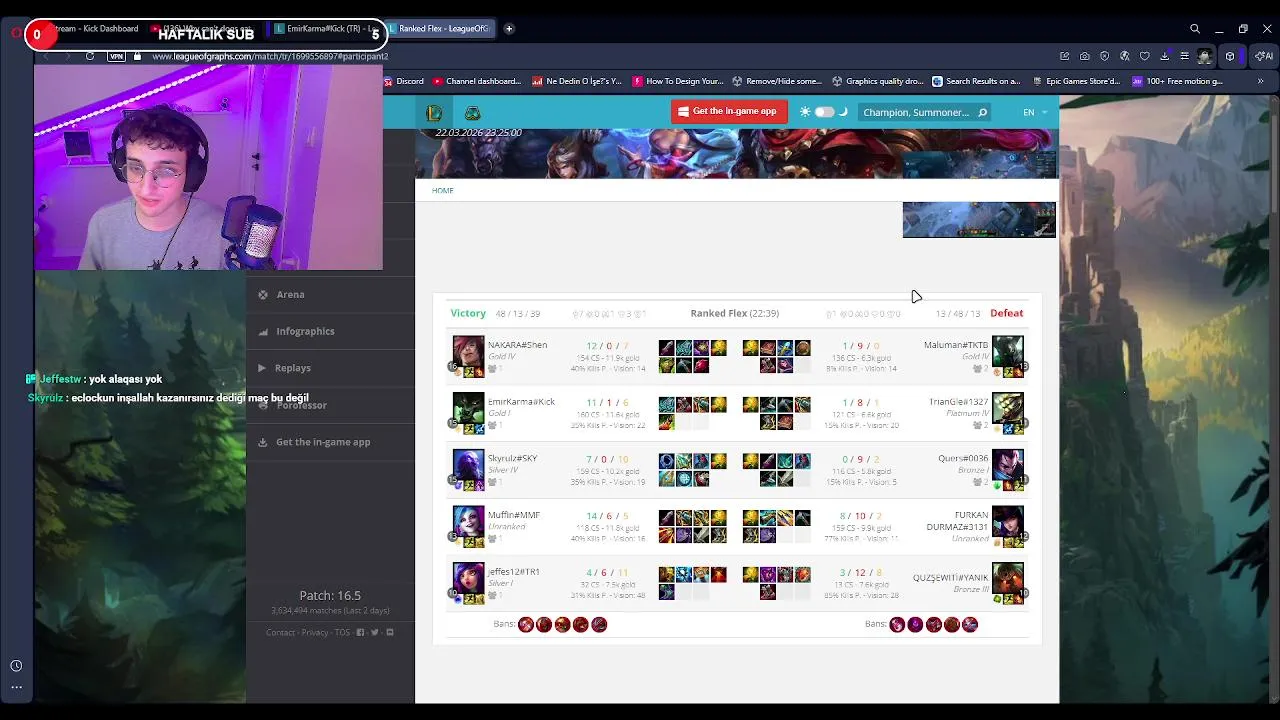Switch to the EmirKarma#Kick (TR) browser tab
This screenshot has height=720, width=1280.
pos(325,29)
